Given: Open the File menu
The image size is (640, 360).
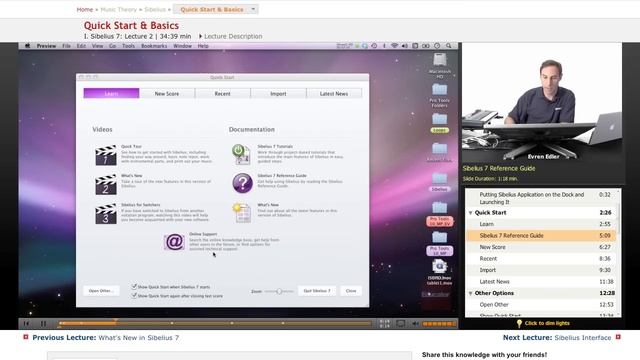Looking at the screenshot, I should tap(67, 46).
